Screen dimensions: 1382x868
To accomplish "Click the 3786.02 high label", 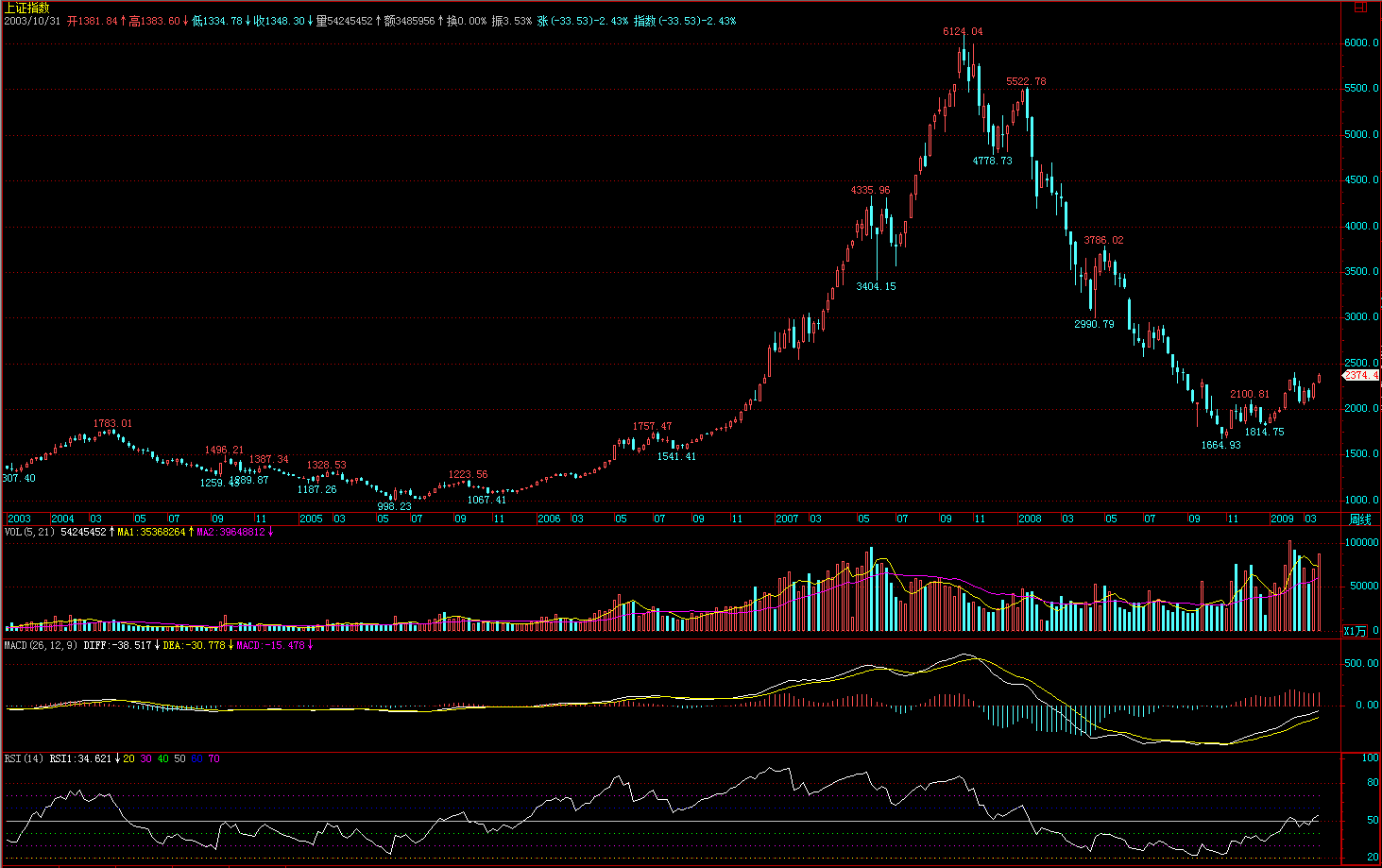I will point(1103,241).
